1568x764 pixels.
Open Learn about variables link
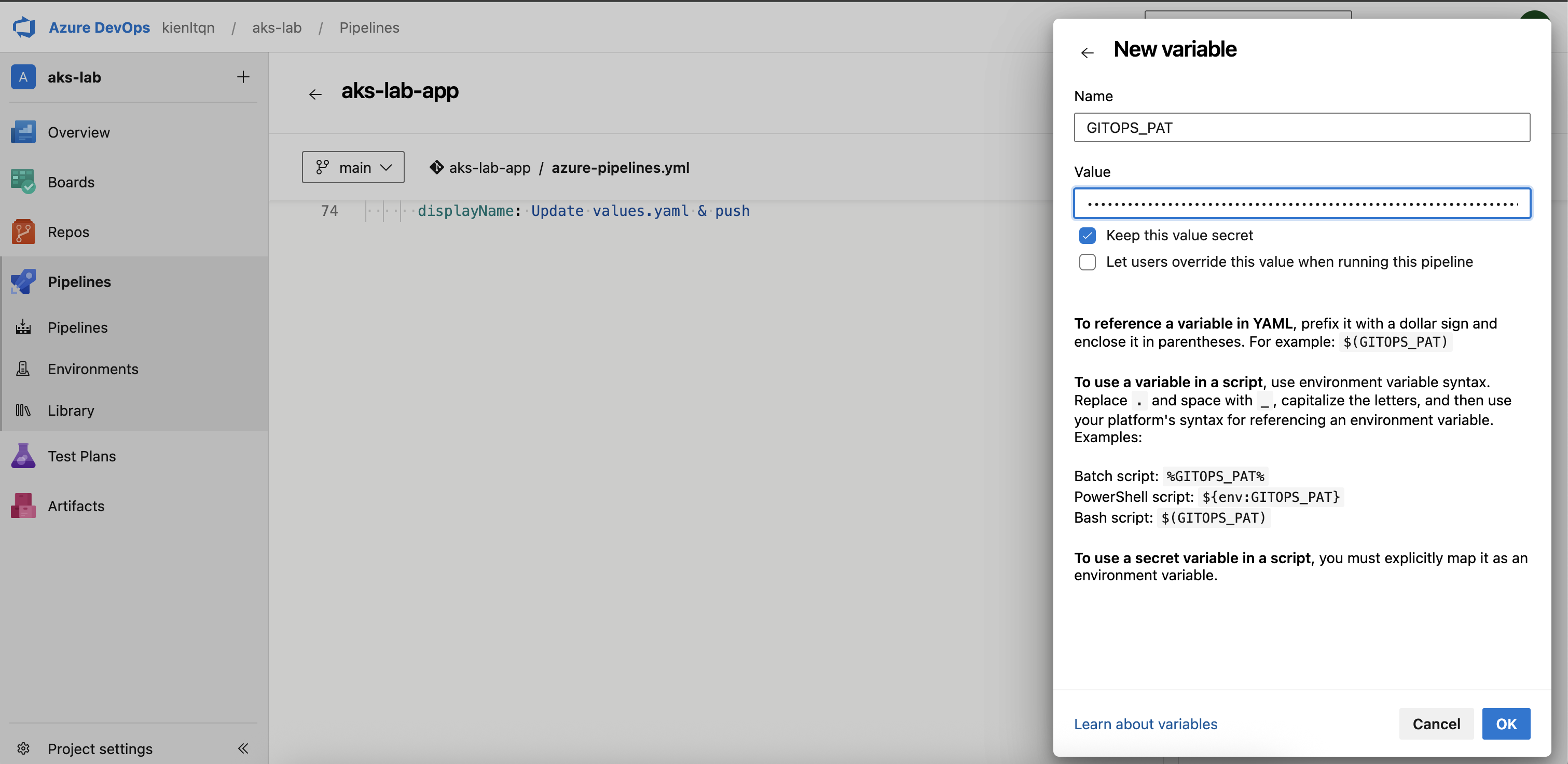coord(1146,724)
